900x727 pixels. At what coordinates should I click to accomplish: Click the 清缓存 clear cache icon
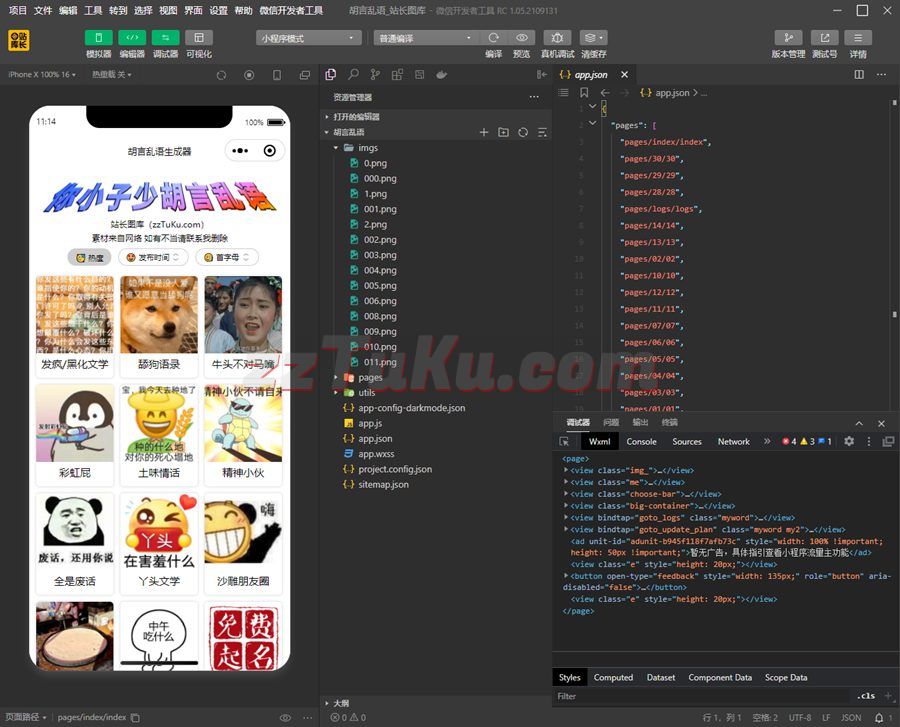pos(593,38)
